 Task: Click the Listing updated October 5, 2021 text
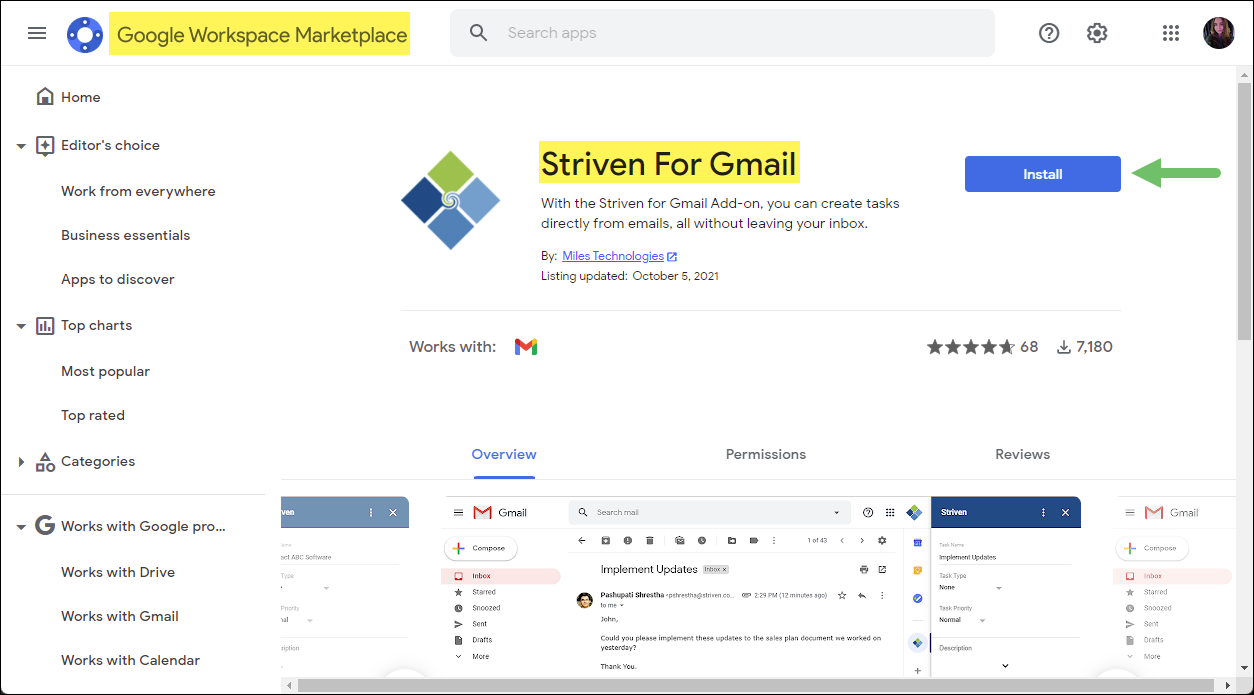tap(630, 276)
